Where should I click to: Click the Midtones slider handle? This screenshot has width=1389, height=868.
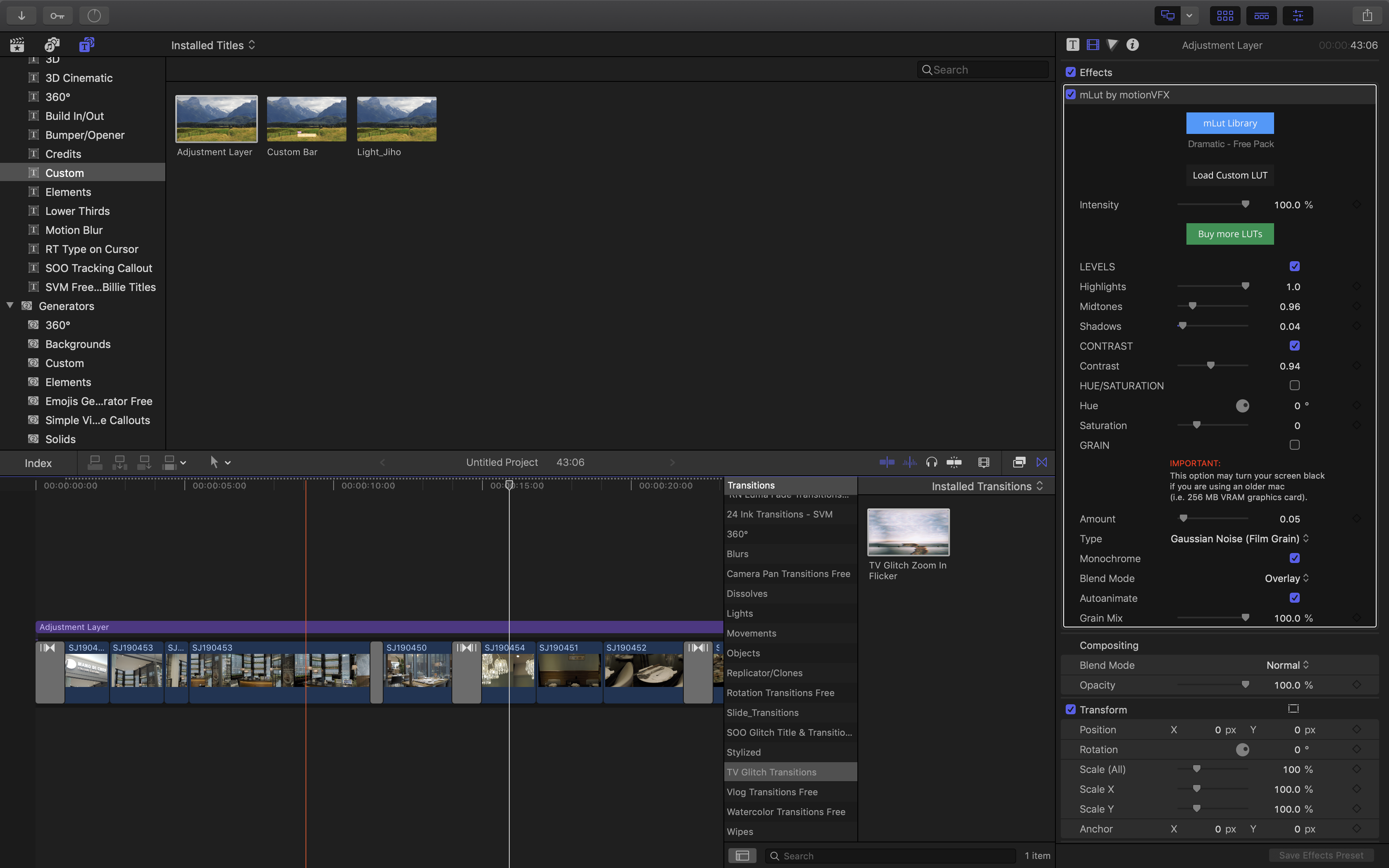coord(1193,306)
